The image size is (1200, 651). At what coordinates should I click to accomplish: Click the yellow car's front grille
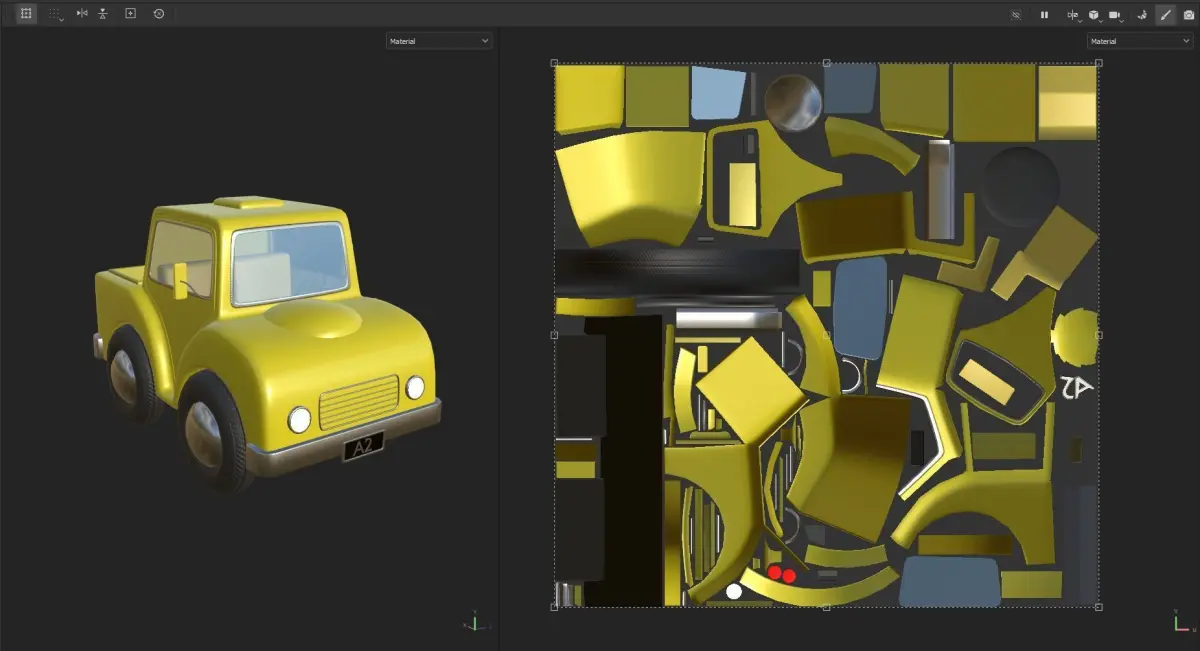point(359,403)
